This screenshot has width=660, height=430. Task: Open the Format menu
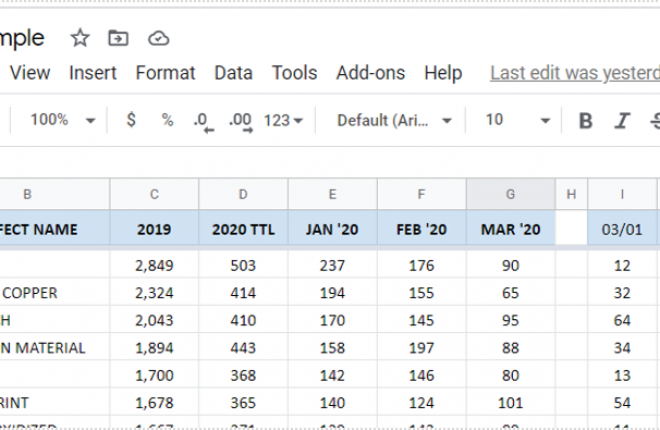pyautogui.click(x=165, y=73)
